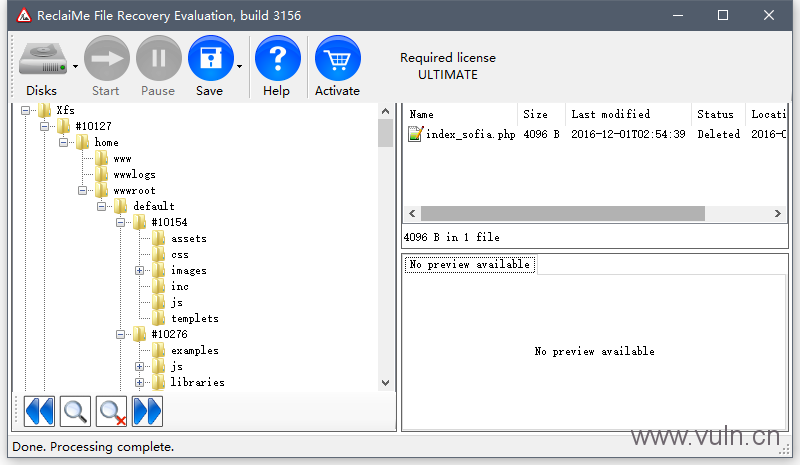The height and width of the screenshot is (465, 800).
Task: Collapse the home folder node
Action: coord(63,142)
